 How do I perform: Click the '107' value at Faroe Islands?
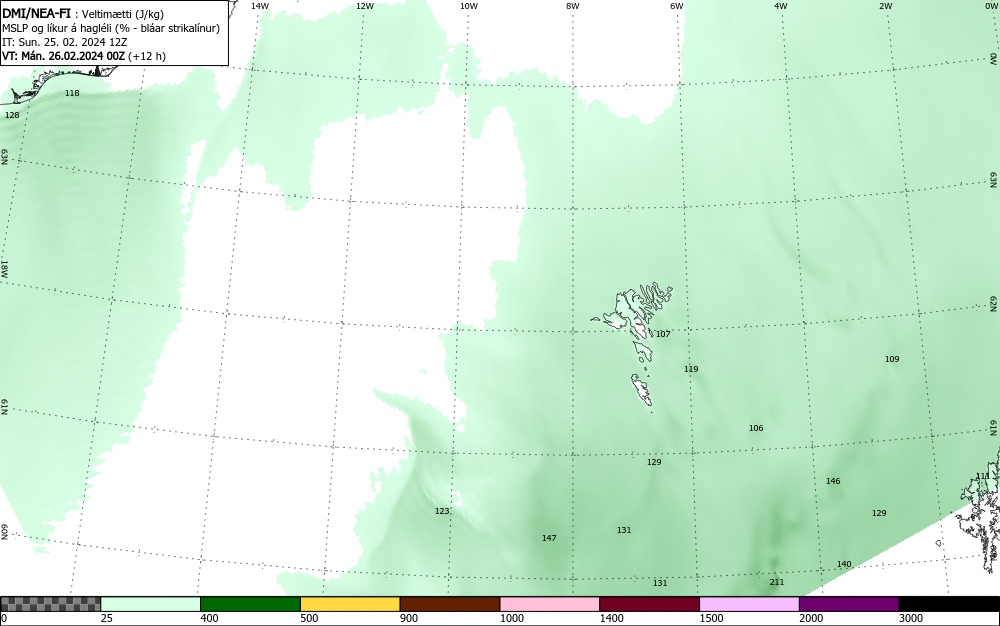(663, 334)
